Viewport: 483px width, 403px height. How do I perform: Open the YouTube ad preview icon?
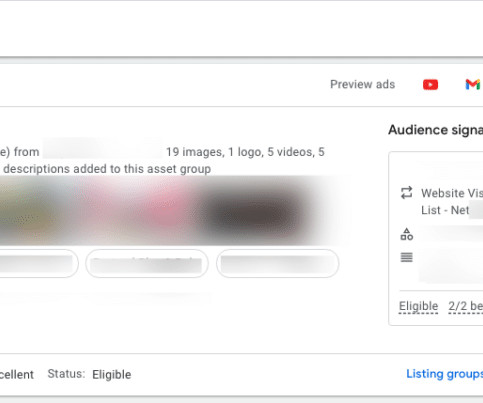(x=430, y=85)
